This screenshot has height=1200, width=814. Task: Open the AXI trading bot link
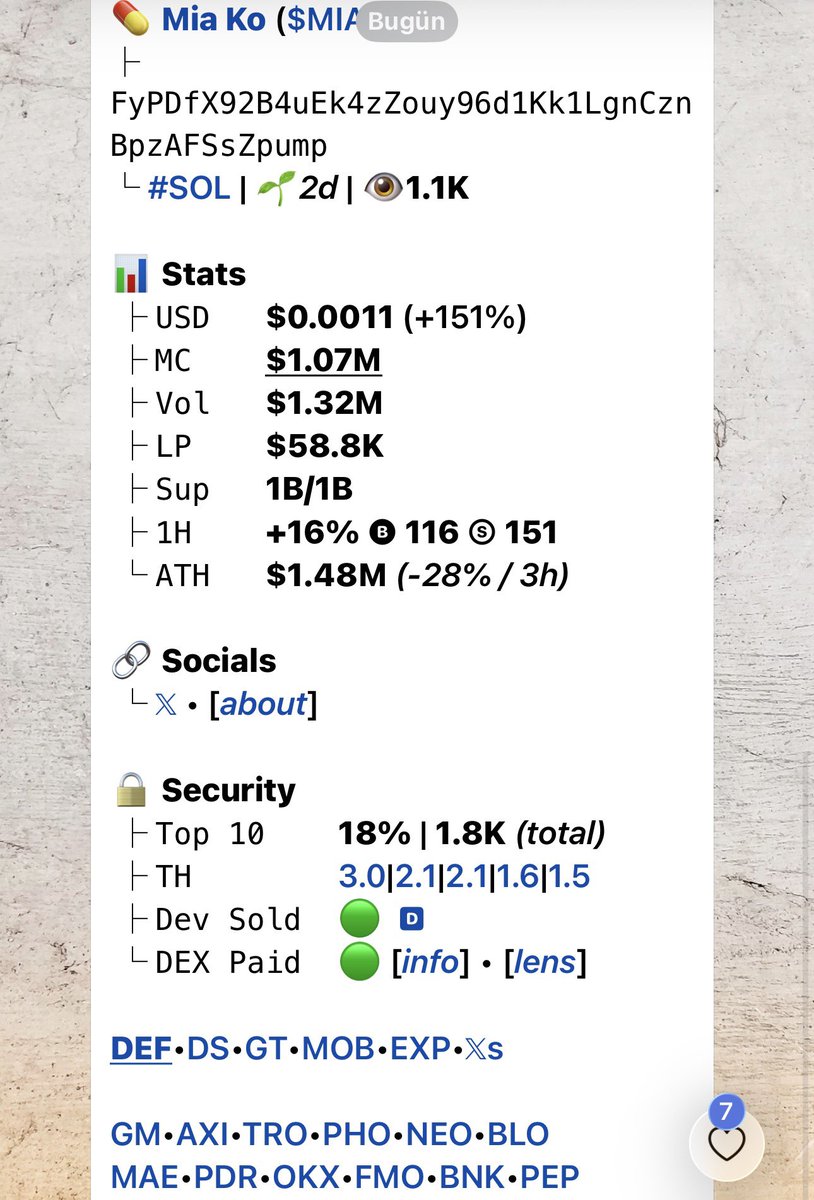point(203,1135)
